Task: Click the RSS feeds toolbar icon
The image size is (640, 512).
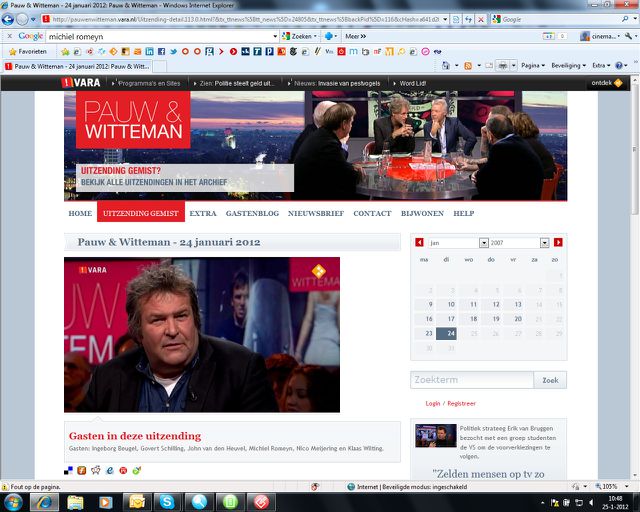Action: click(x=468, y=65)
